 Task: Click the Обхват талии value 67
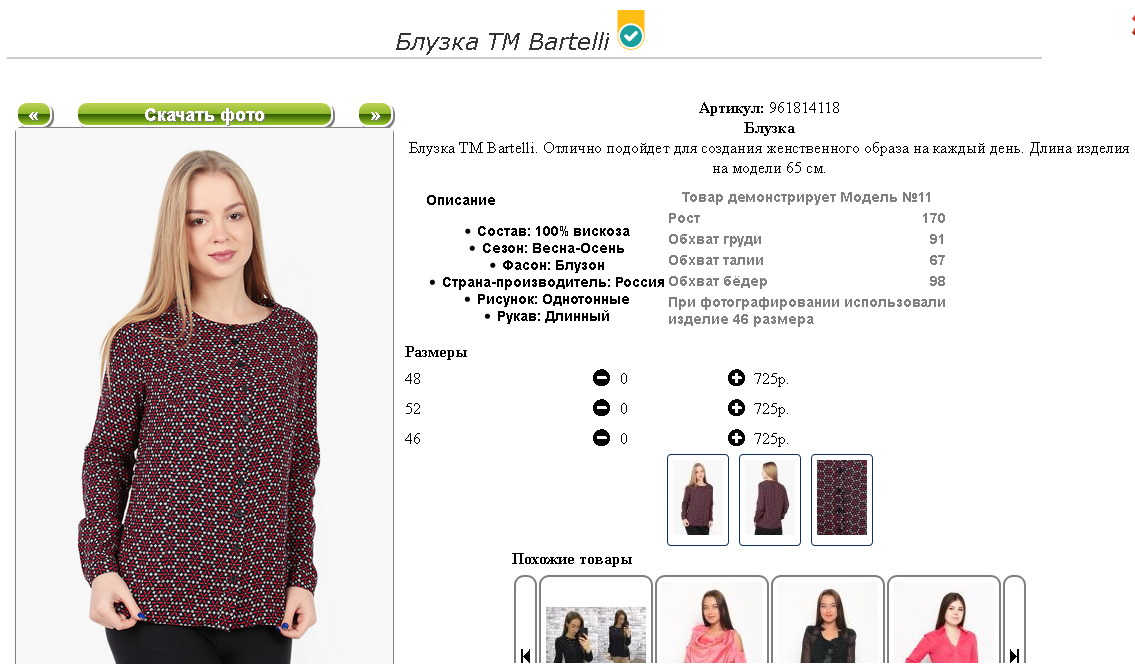click(937, 260)
